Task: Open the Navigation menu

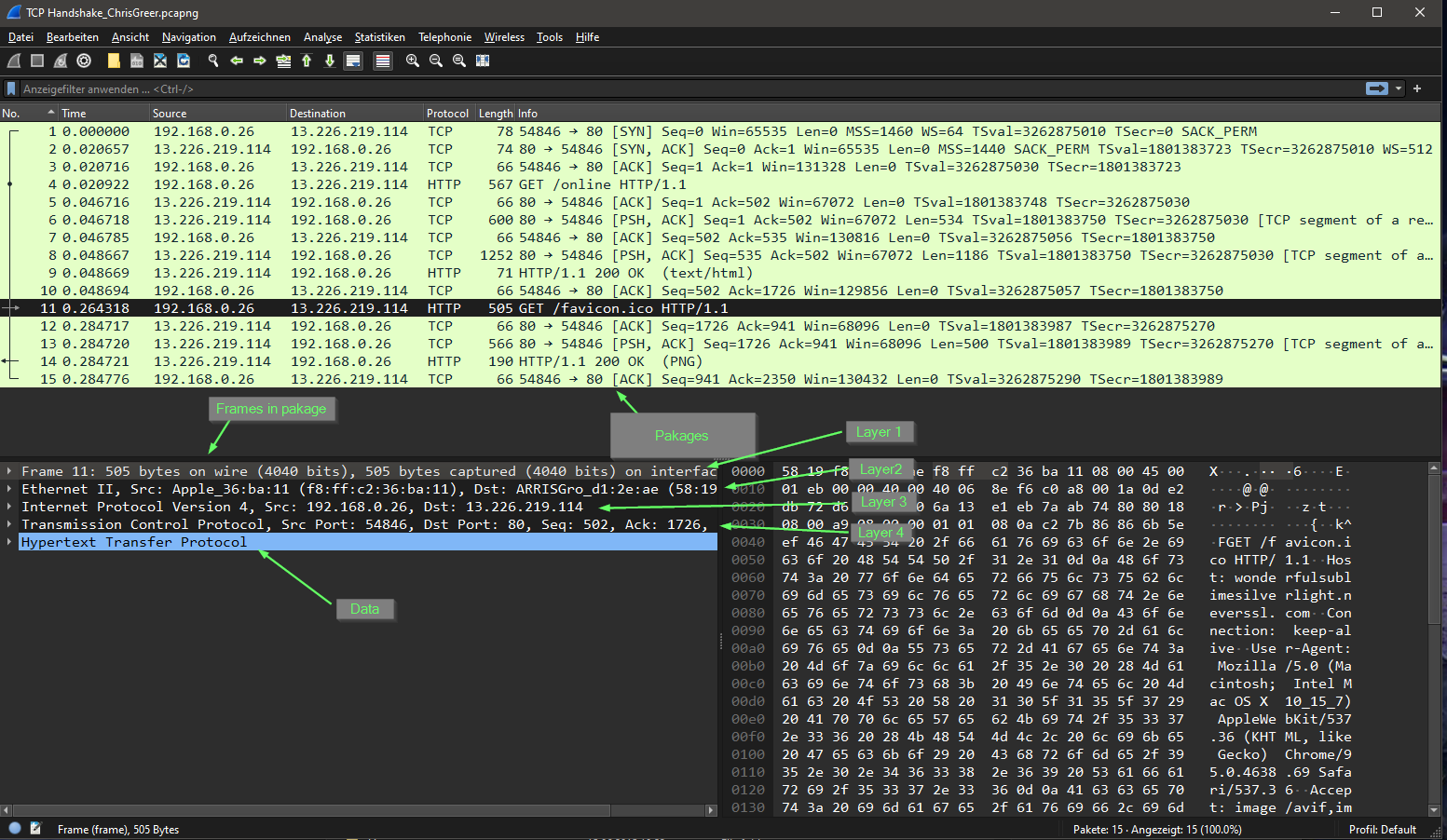Action: [189, 37]
